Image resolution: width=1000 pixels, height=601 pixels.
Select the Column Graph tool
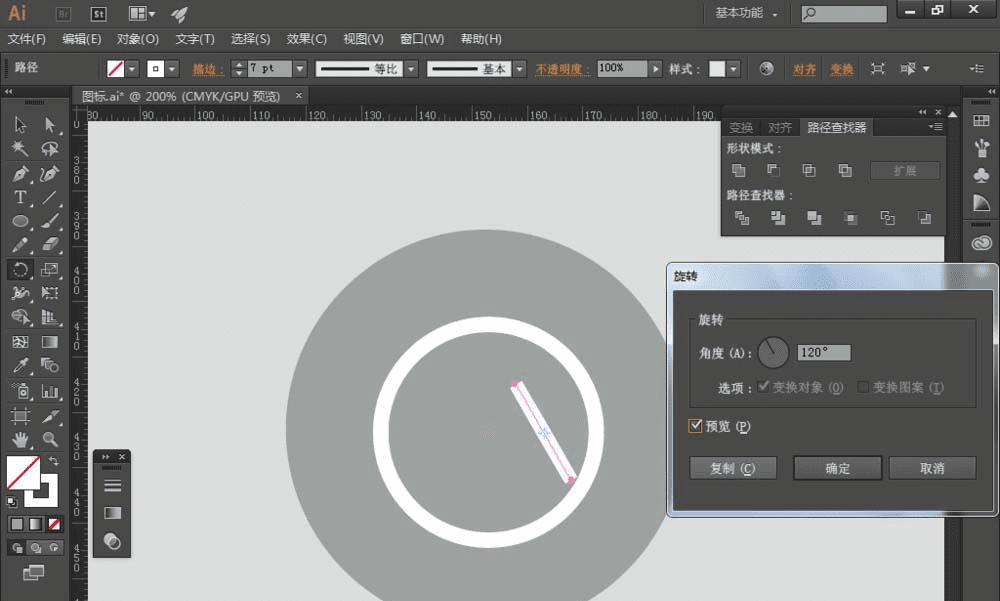click(x=50, y=390)
